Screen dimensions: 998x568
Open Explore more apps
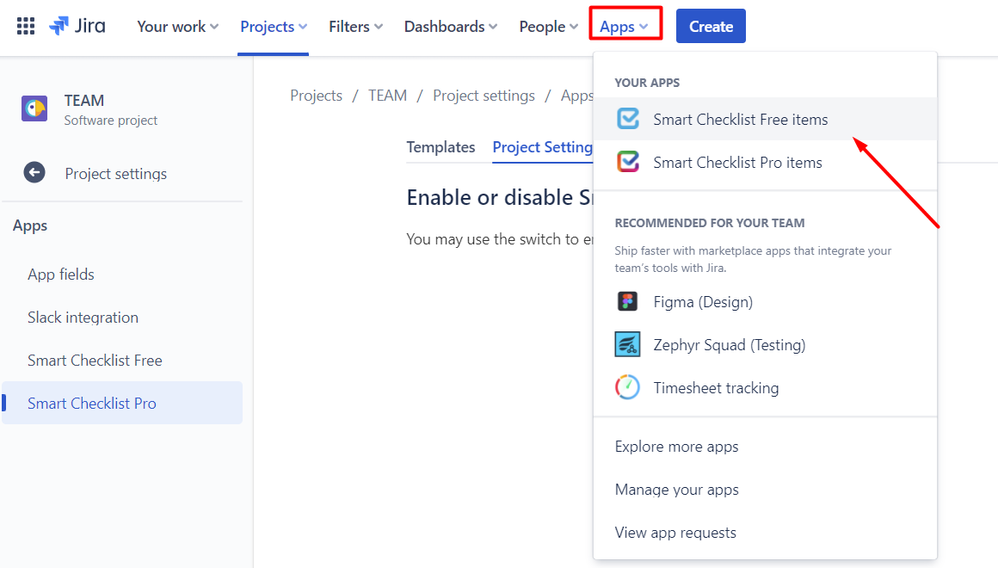[x=765, y=446]
